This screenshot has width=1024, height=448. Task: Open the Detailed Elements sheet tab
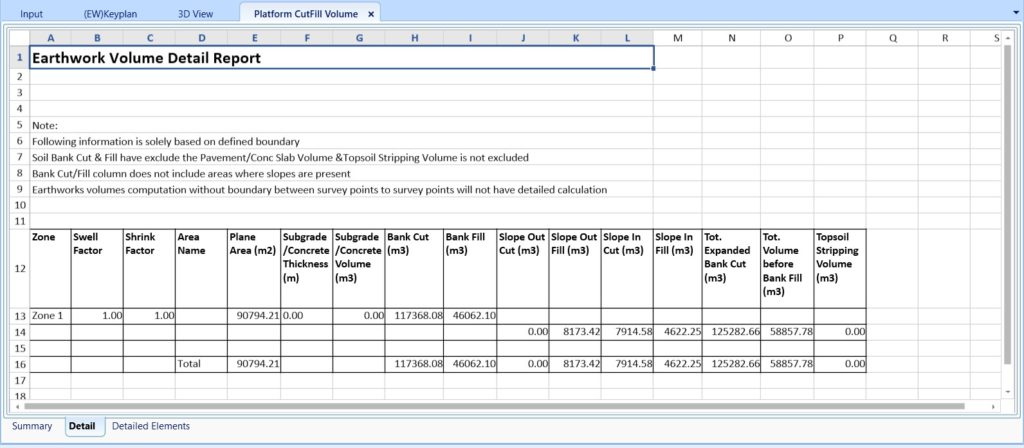click(151, 426)
